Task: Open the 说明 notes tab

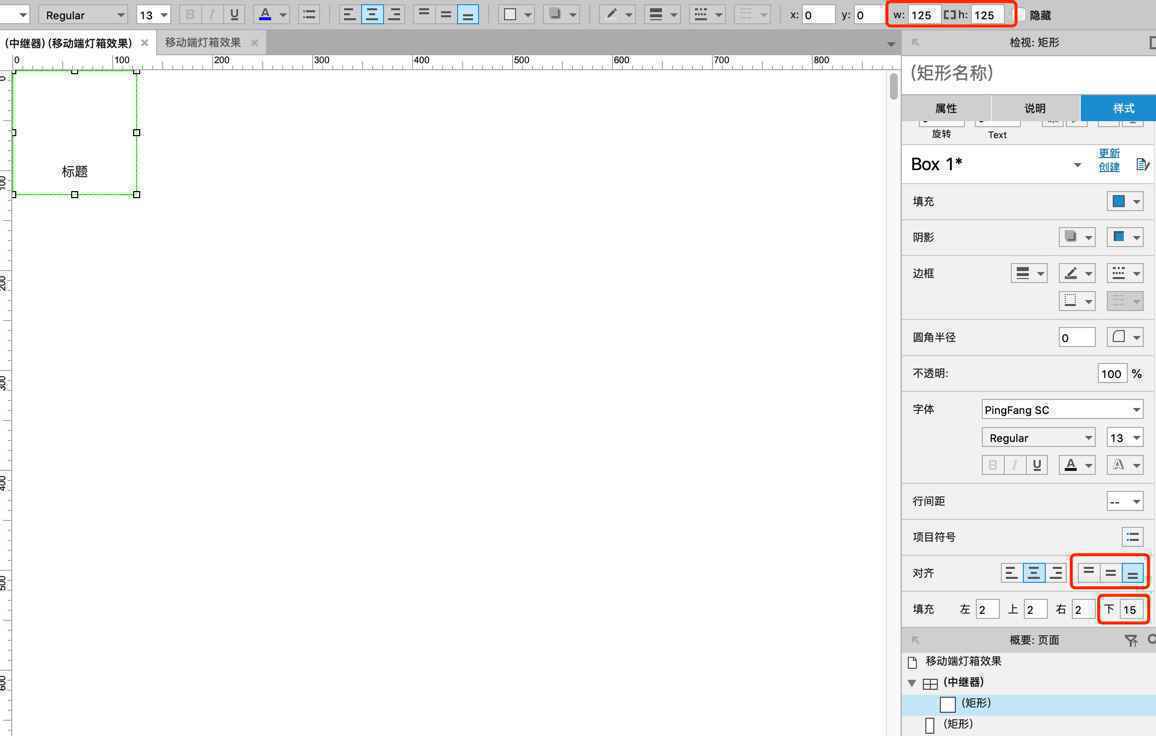Action: [x=1035, y=108]
